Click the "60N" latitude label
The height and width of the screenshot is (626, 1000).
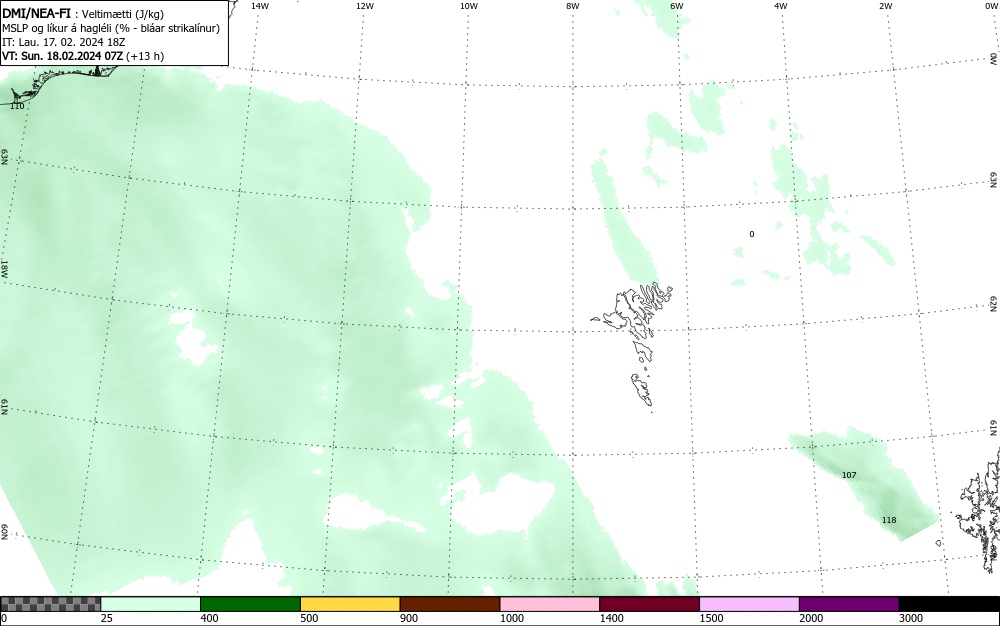coord(4,532)
